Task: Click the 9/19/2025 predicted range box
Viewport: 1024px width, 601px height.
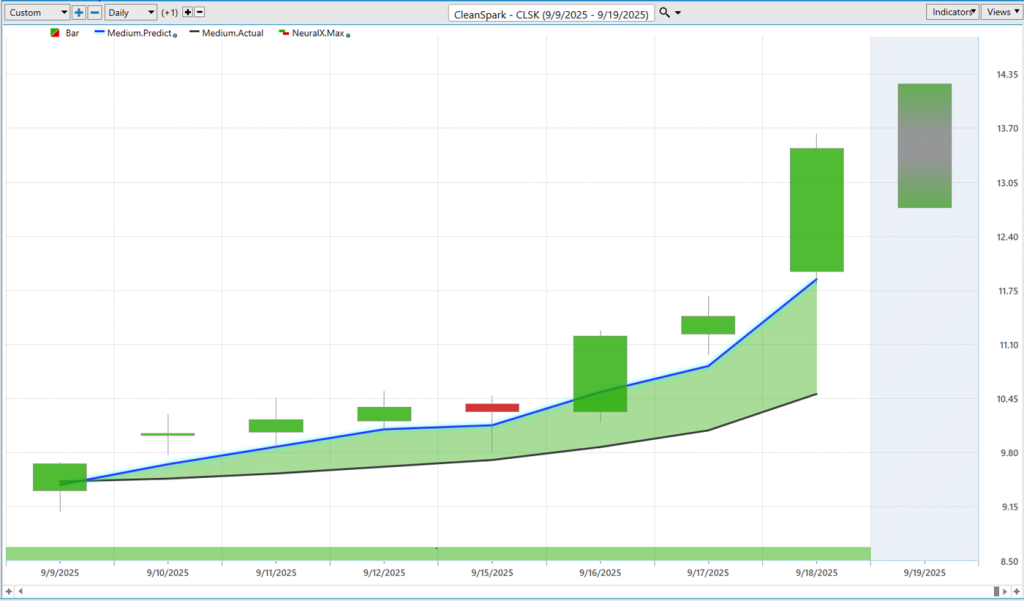Action: click(924, 146)
